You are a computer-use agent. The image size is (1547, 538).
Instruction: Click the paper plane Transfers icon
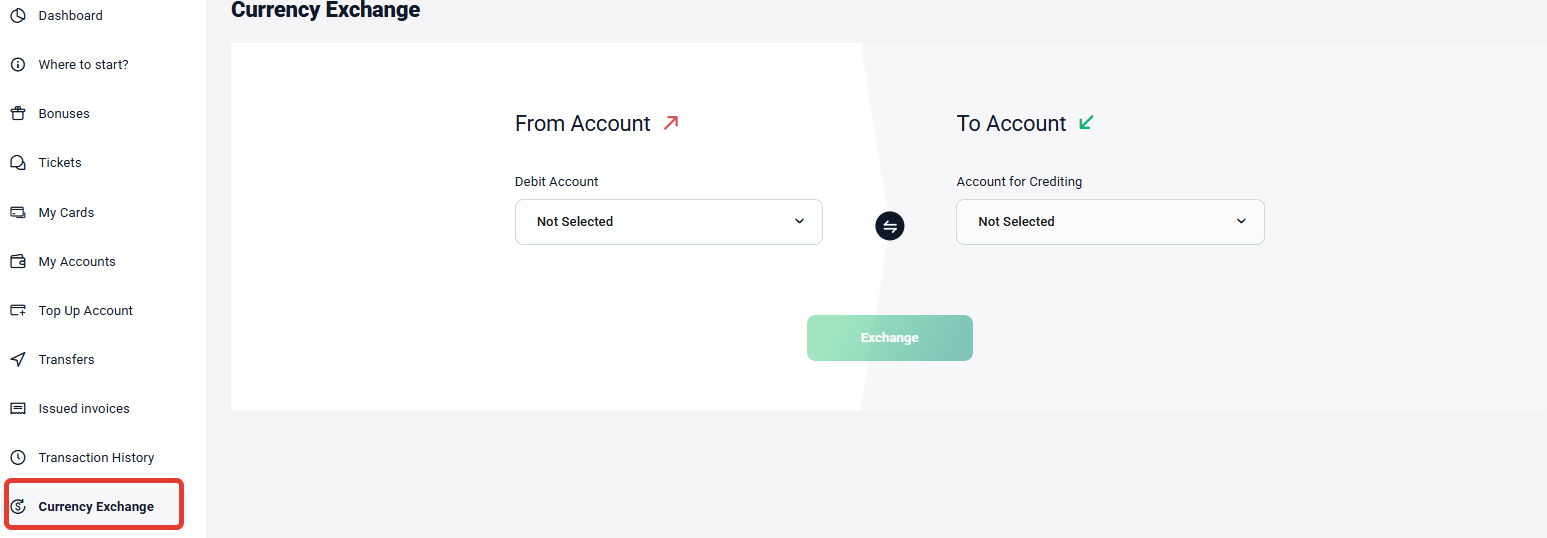17,359
